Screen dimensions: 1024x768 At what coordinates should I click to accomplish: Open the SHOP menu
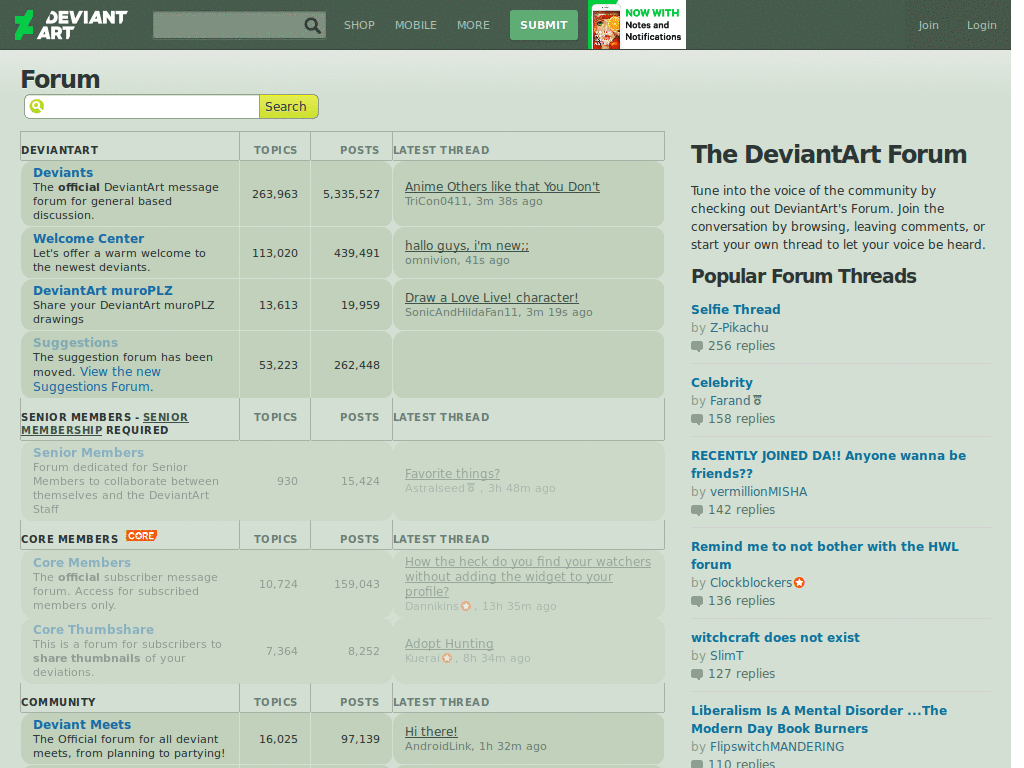click(359, 25)
